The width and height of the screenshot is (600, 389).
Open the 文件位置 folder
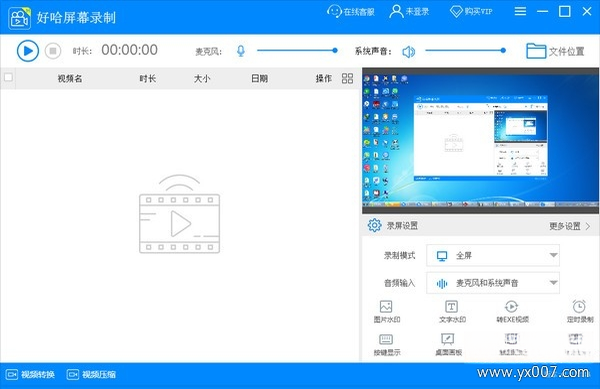pyautogui.click(x=555, y=51)
